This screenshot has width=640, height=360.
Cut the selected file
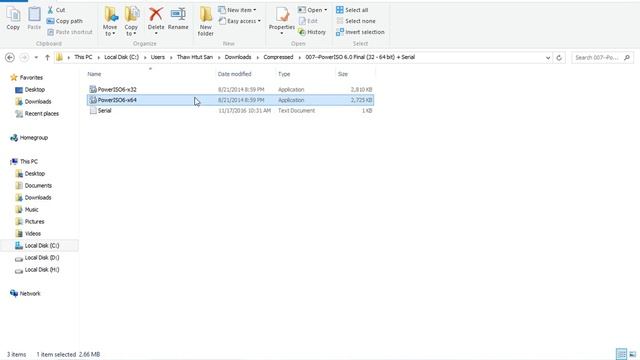(x=56, y=10)
